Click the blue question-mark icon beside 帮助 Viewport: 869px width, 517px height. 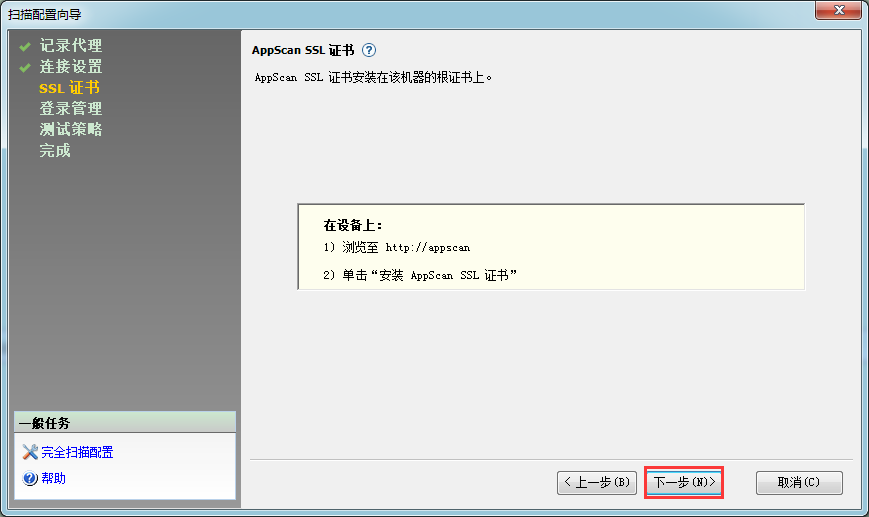30,478
